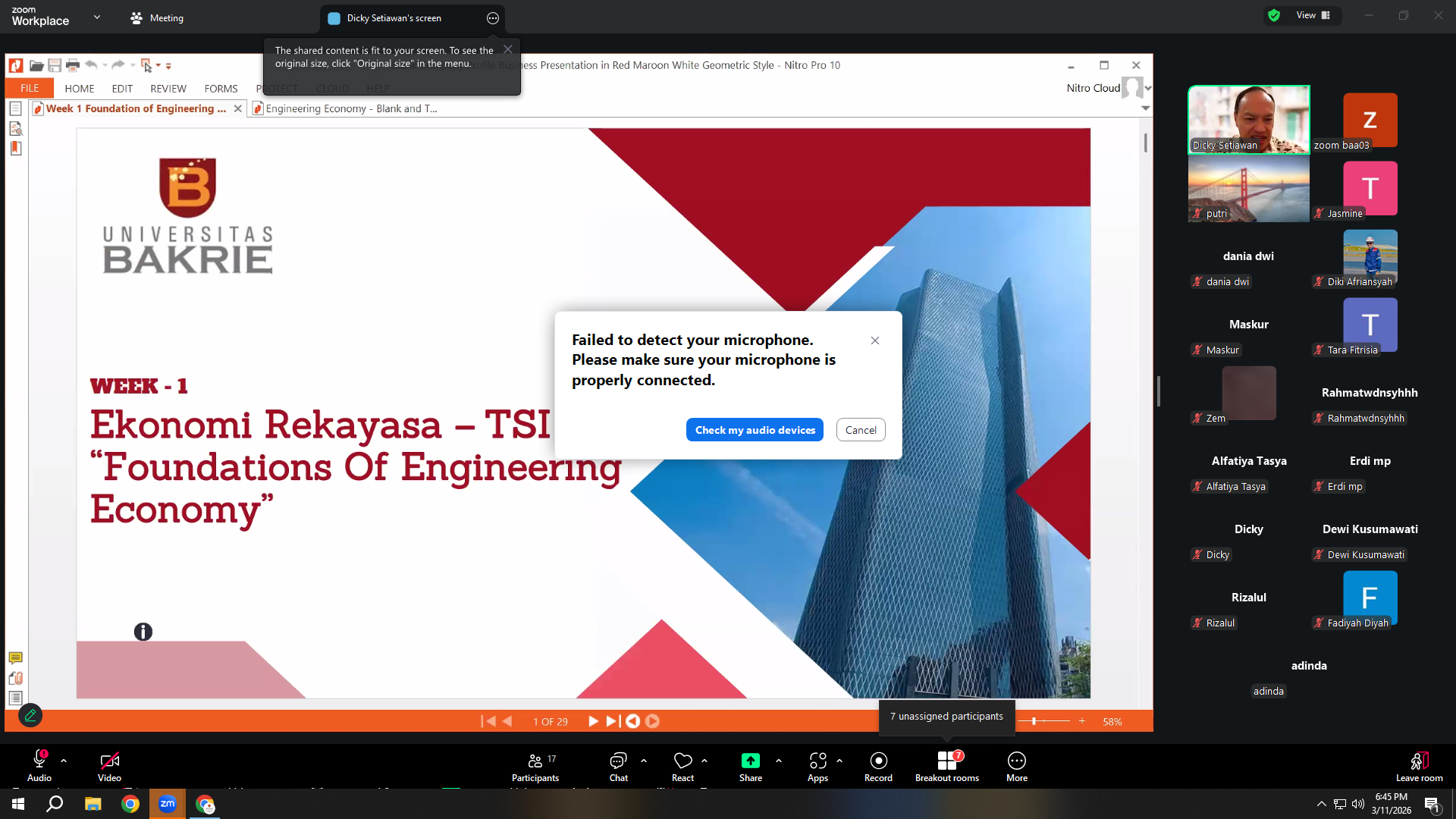
Task: Click the info icon on the slide
Action: pos(143,632)
